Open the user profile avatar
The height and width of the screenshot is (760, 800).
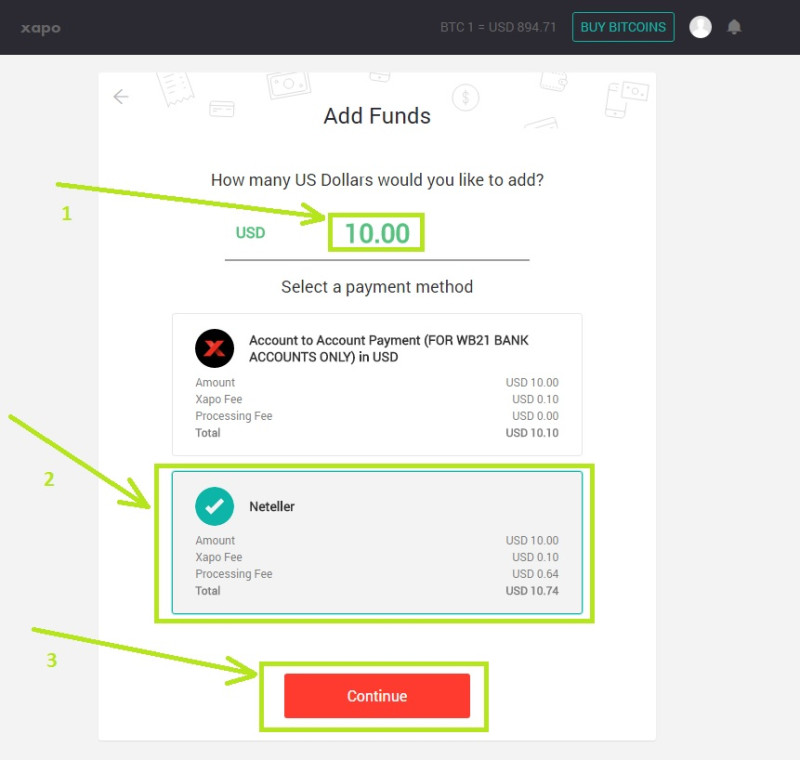click(700, 27)
